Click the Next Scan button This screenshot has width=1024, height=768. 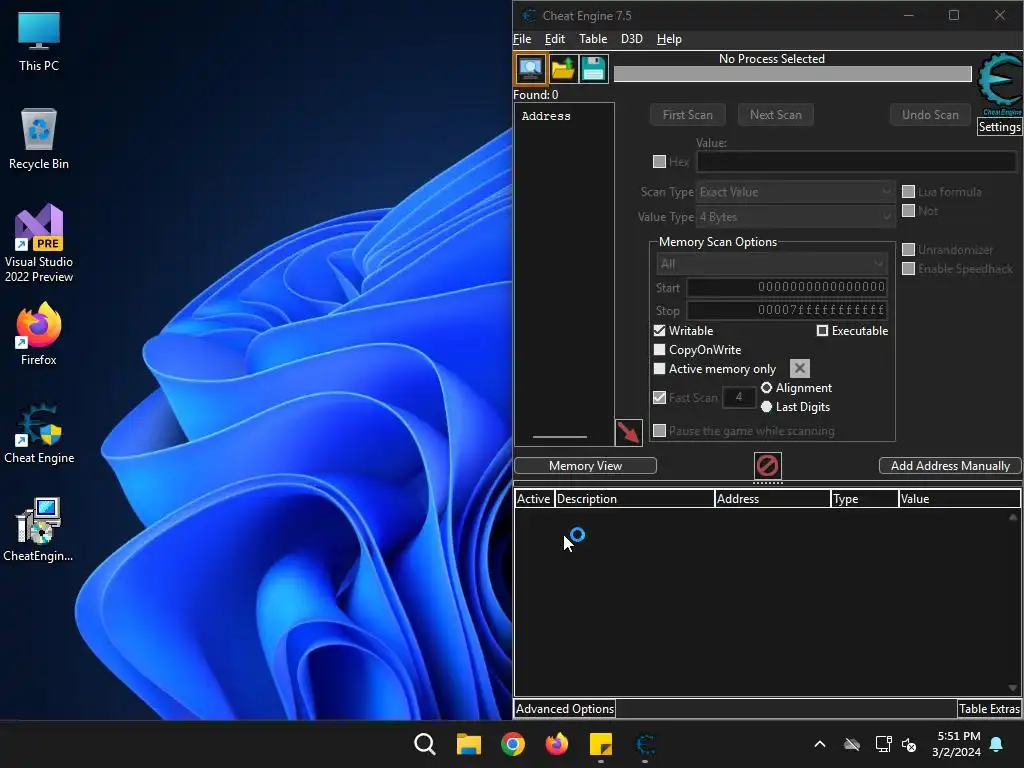tap(775, 115)
